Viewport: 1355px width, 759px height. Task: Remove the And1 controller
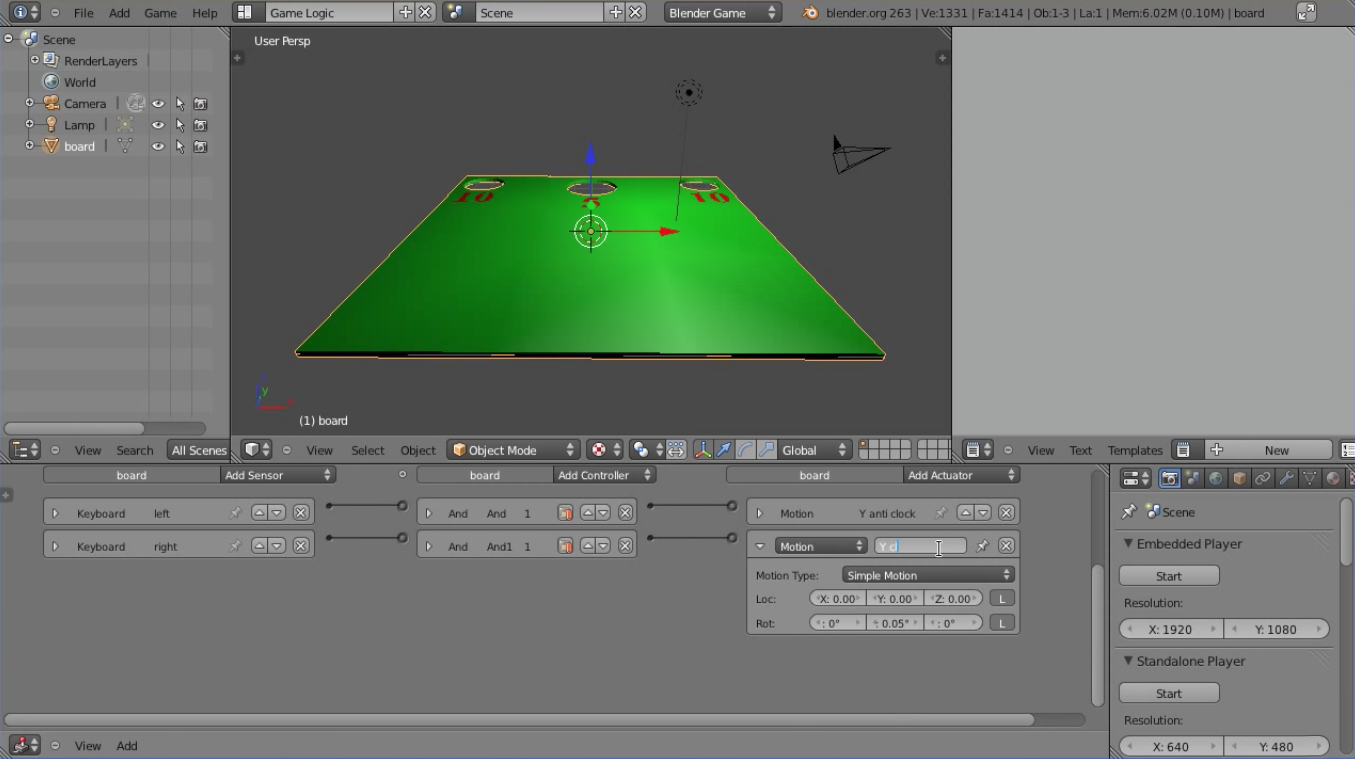tap(625, 546)
